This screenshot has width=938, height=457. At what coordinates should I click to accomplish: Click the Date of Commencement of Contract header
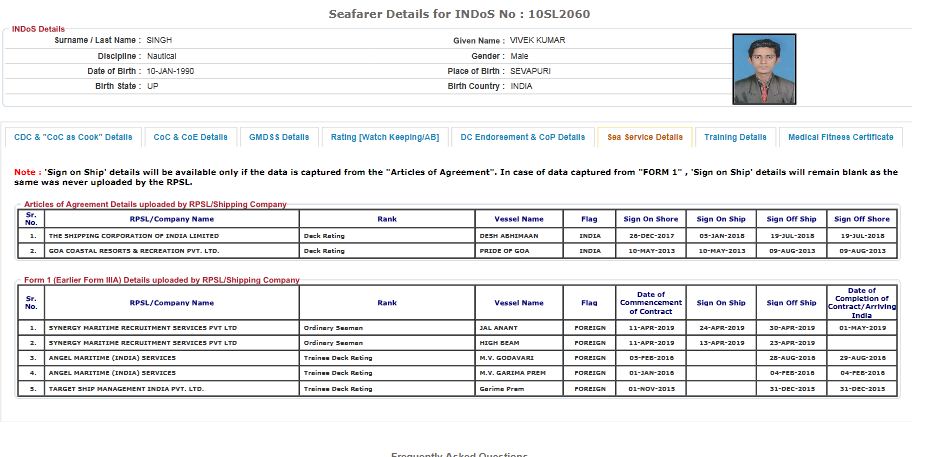click(x=651, y=302)
